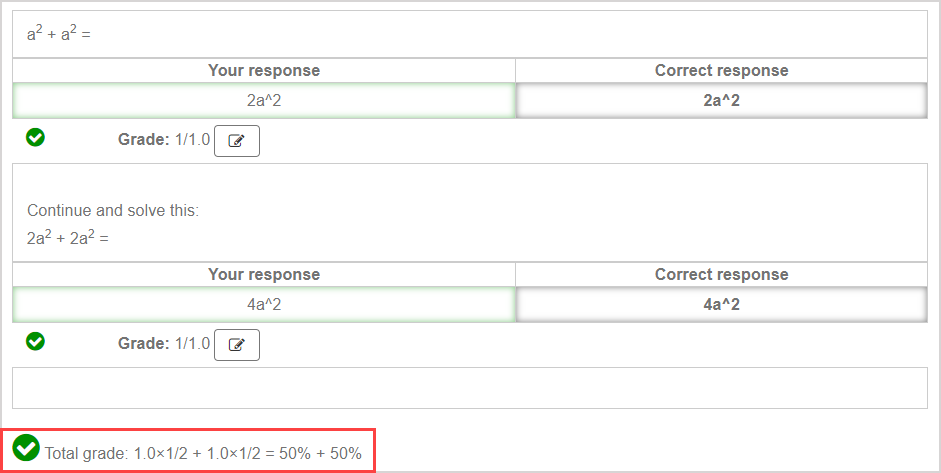
Task: Click the green checkmark next to Total grade
Action: tap(27, 449)
